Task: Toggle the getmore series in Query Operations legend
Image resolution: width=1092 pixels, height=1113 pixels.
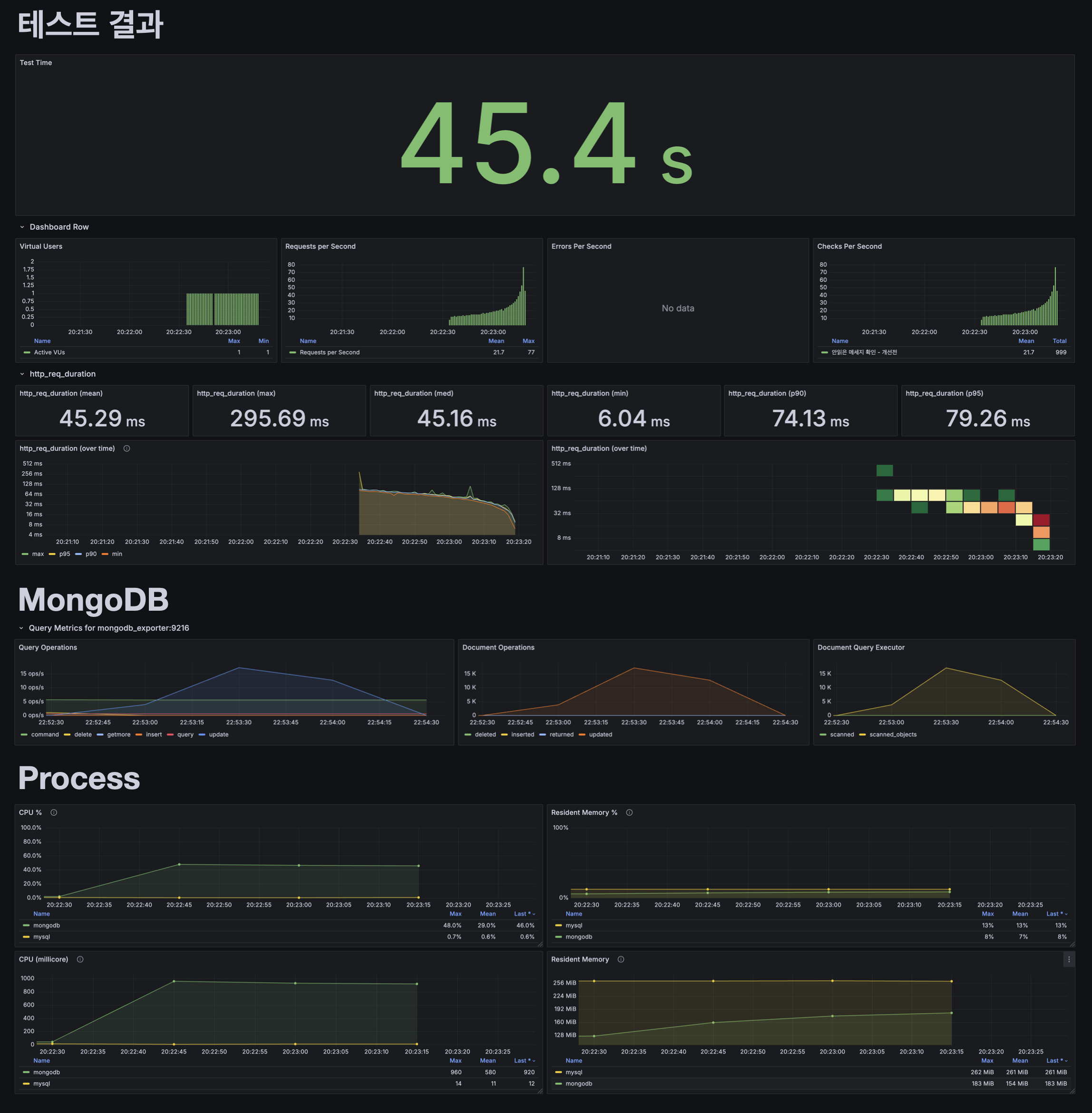Action: tap(118, 734)
